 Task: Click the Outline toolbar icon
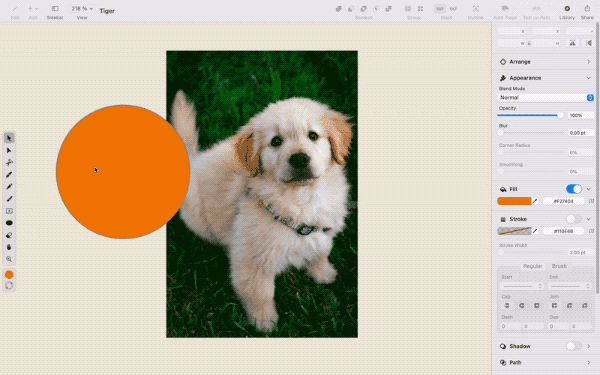click(x=475, y=8)
